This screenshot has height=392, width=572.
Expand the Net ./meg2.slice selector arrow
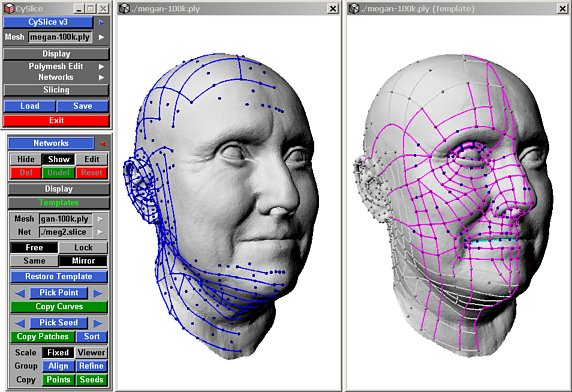pyautogui.click(x=100, y=232)
